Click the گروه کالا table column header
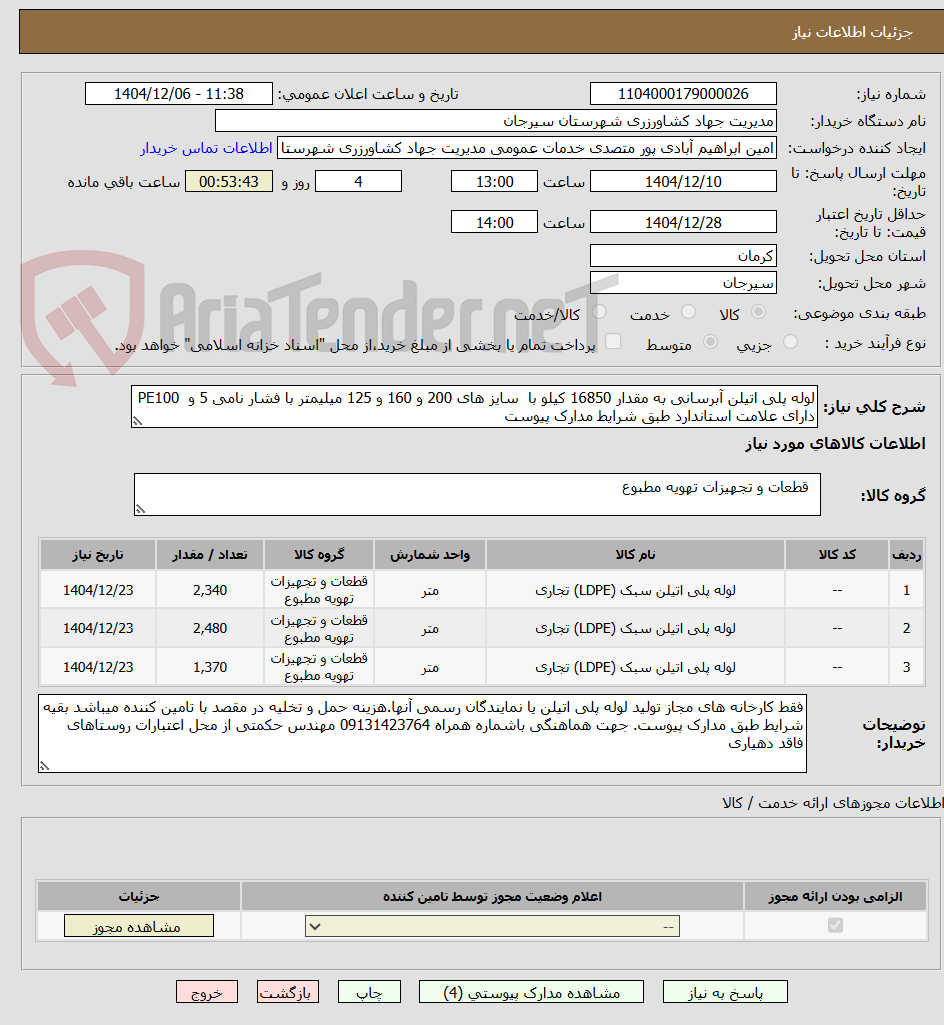The image size is (944, 1025). [319, 554]
